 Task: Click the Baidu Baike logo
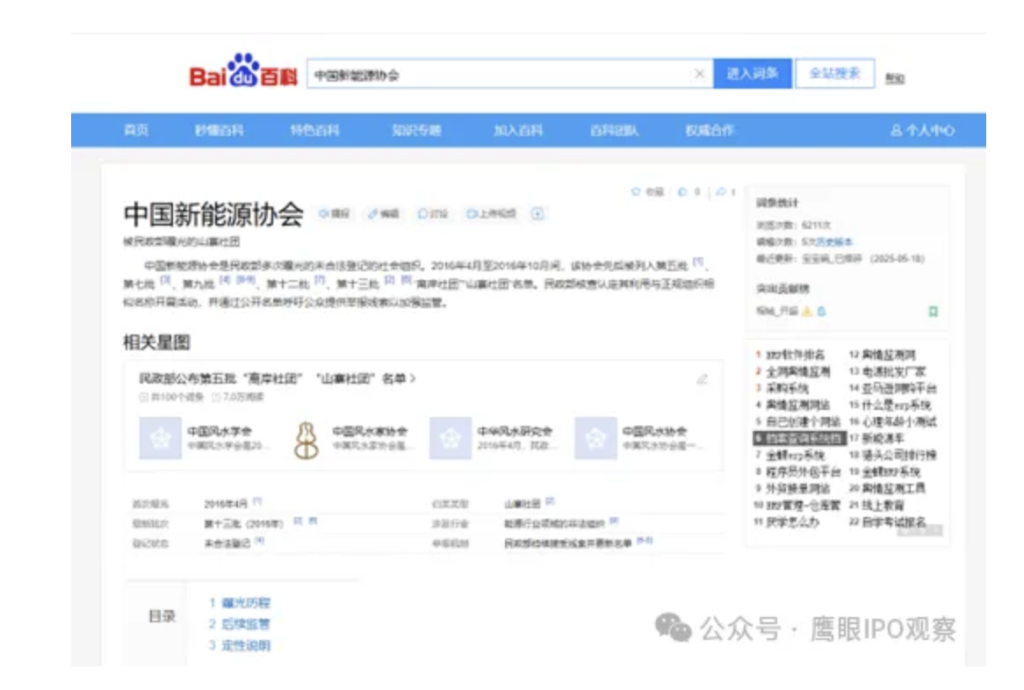coord(243,73)
